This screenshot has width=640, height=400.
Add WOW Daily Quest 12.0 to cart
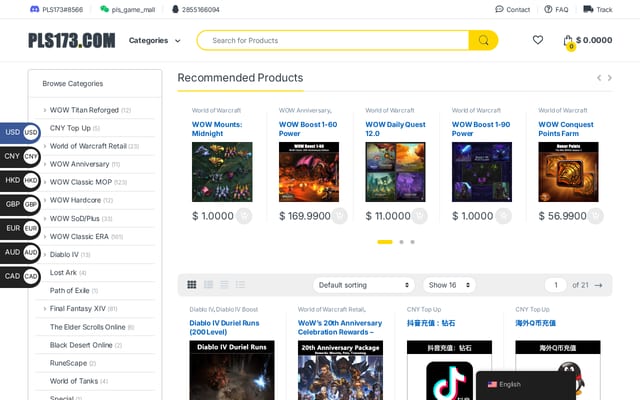pos(420,216)
